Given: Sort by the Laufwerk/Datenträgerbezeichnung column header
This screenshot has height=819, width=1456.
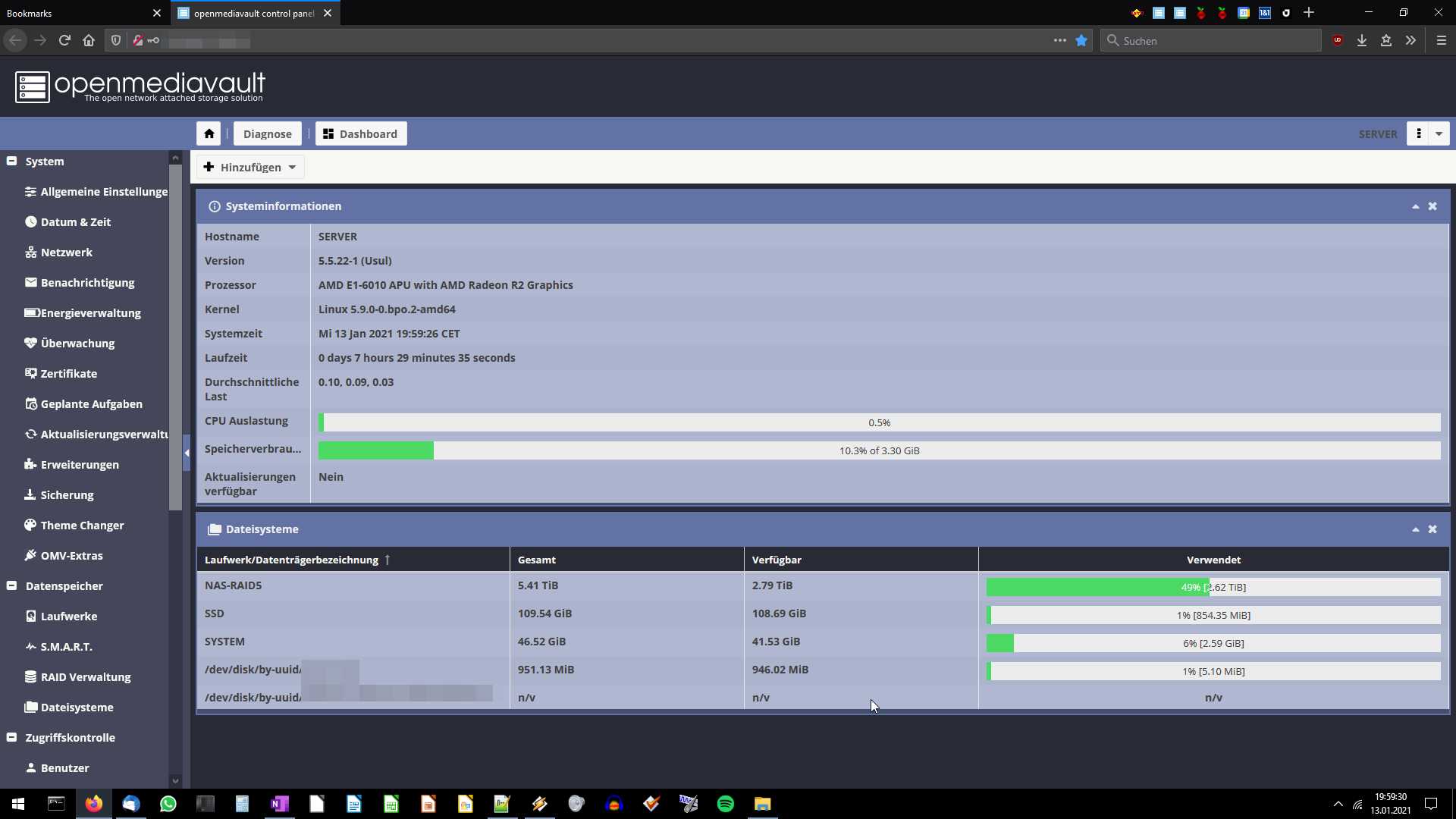Looking at the screenshot, I should point(291,560).
